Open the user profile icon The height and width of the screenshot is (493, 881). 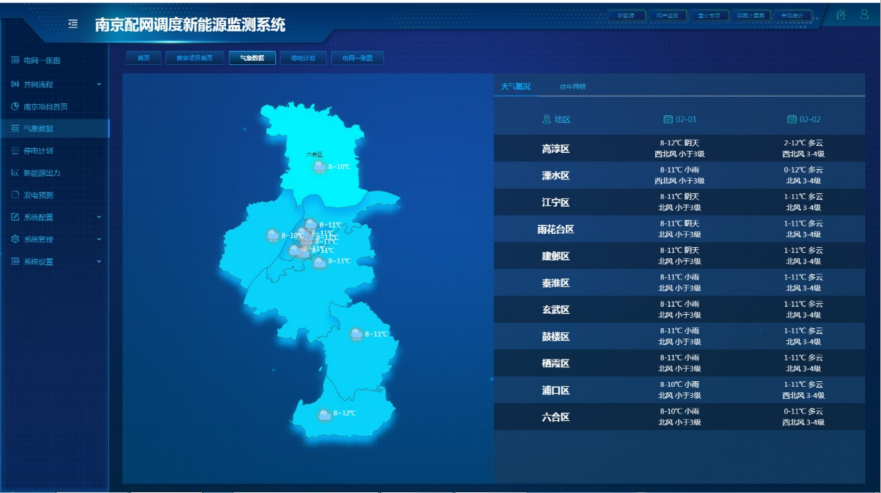tap(865, 15)
